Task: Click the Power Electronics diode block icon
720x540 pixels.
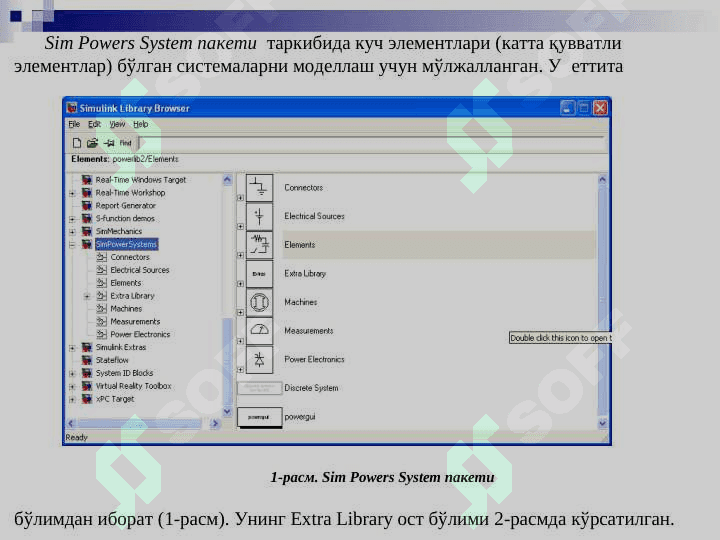Action: click(x=259, y=360)
